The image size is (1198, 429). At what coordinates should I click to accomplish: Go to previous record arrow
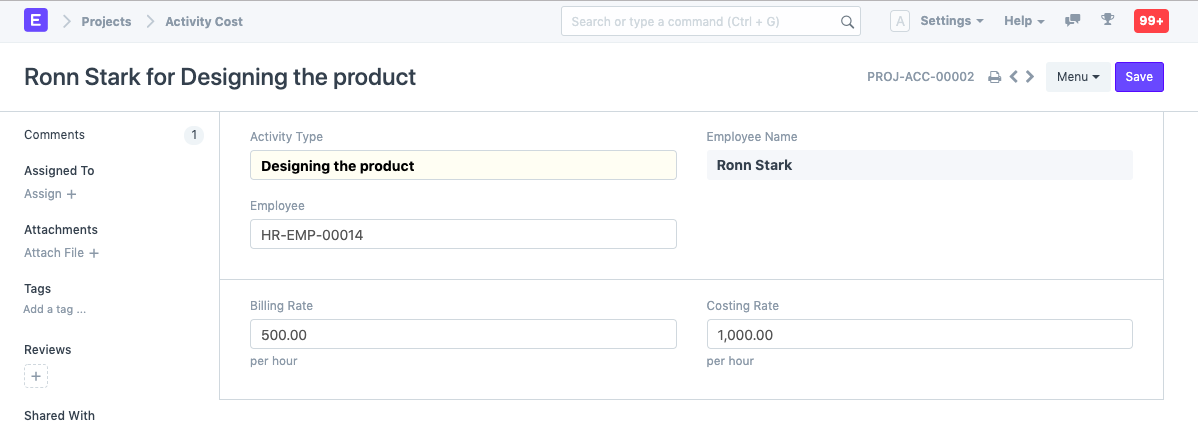(1014, 77)
